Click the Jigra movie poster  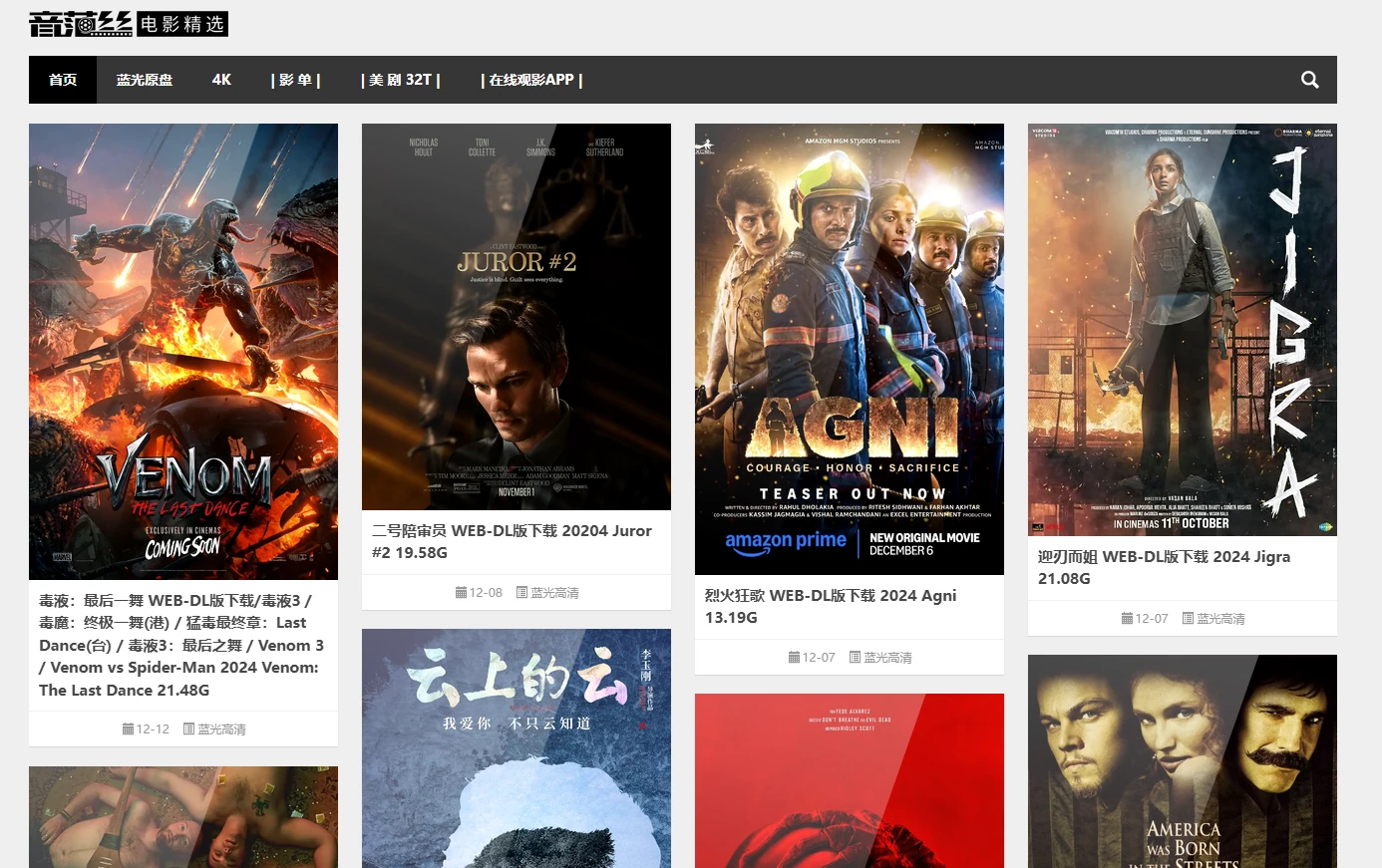(x=1182, y=329)
